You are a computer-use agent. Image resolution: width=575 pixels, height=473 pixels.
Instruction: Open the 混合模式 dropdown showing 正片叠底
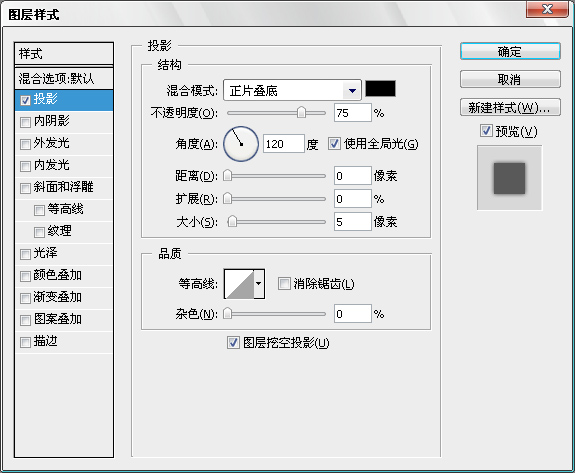click(292, 90)
